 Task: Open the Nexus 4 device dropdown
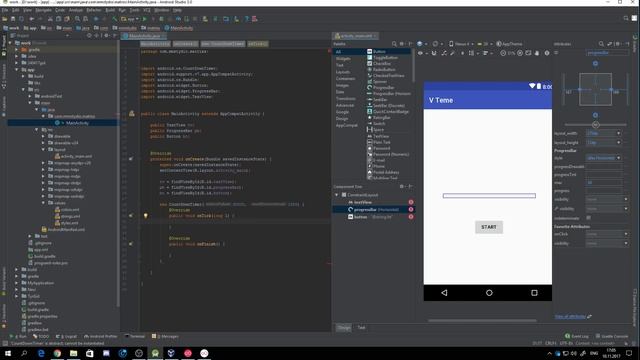point(462,44)
